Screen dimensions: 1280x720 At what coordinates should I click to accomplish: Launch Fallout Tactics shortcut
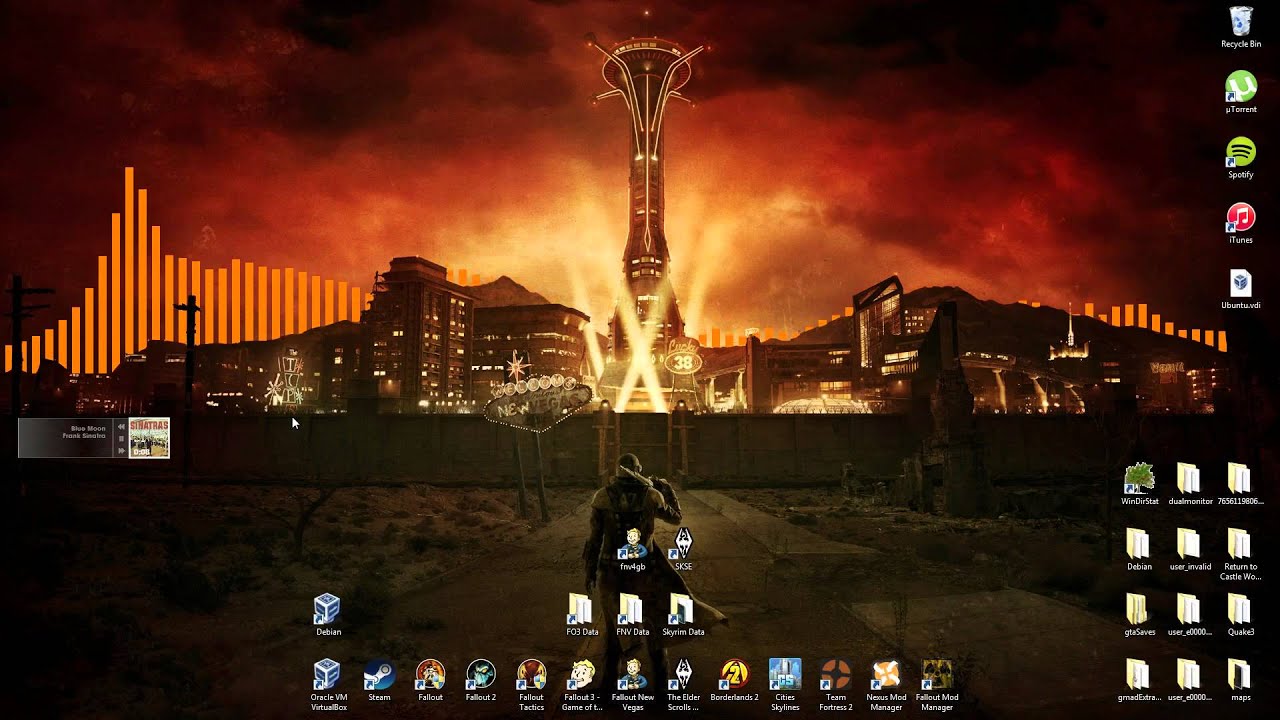pos(531,685)
